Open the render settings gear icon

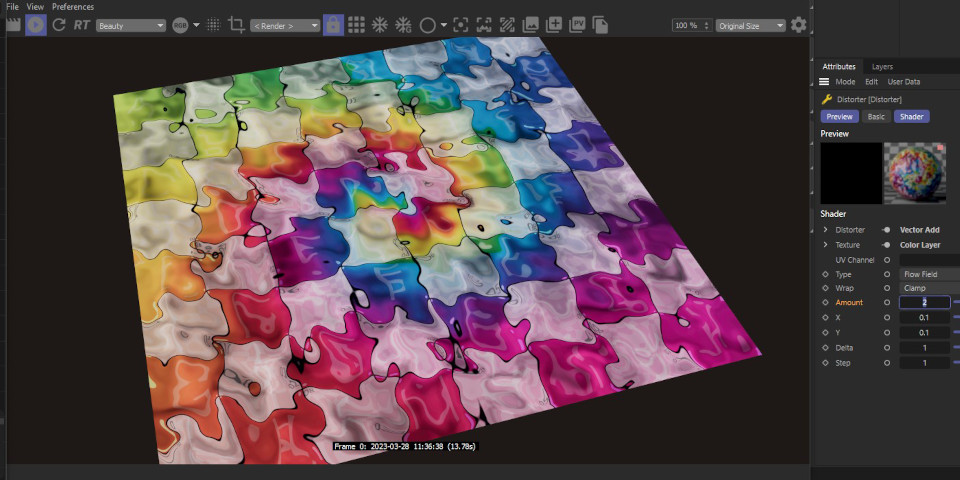pyautogui.click(x=798, y=25)
